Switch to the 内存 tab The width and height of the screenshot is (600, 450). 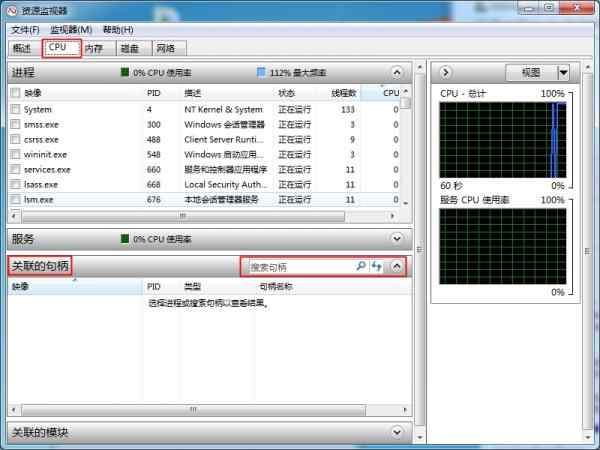tap(98, 49)
